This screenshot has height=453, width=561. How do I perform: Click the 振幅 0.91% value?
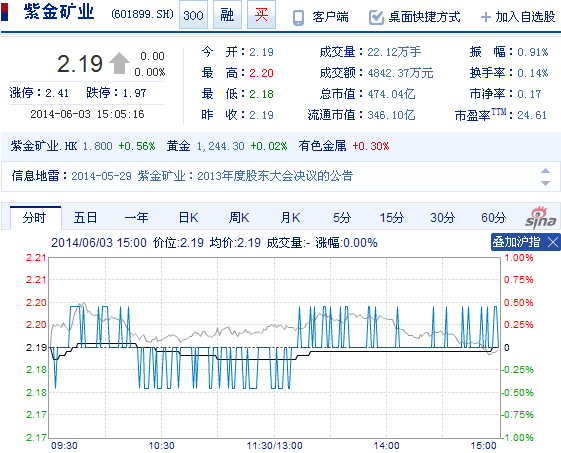tap(532, 52)
